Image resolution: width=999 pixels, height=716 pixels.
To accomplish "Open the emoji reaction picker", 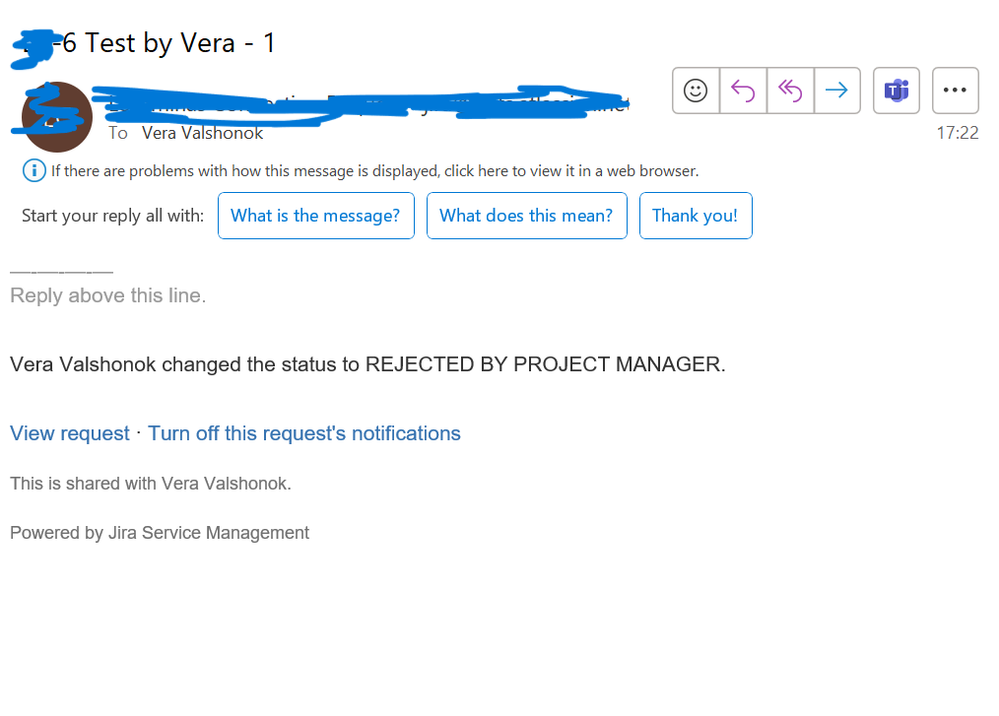I will (x=696, y=90).
